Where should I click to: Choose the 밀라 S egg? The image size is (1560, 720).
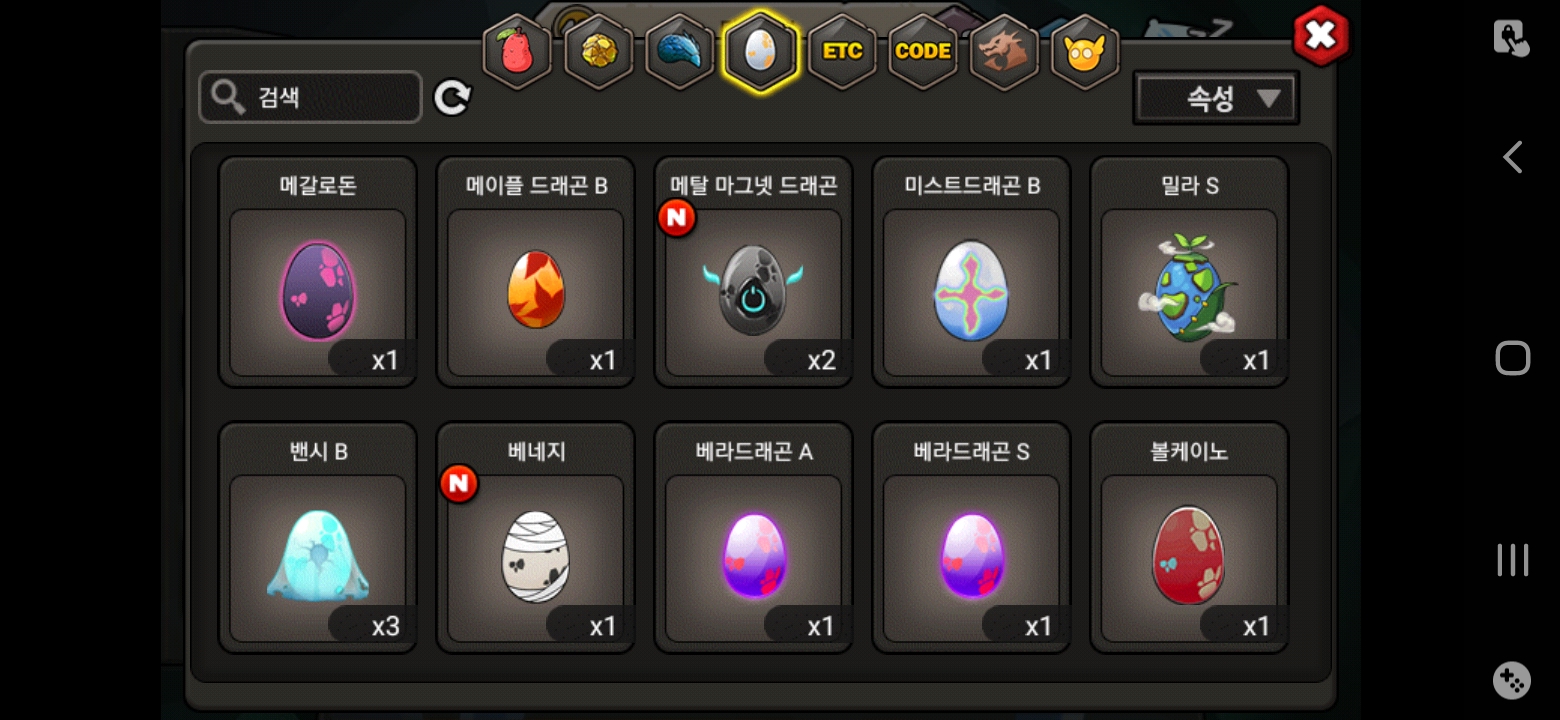(x=1189, y=272)
